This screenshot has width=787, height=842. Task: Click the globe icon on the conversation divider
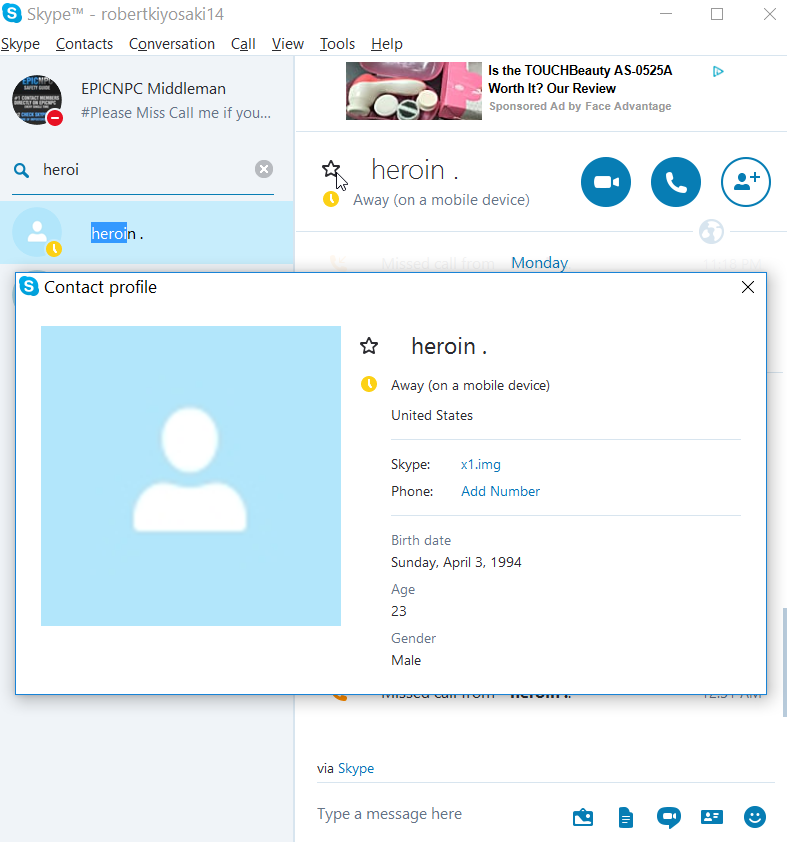(x=711, y=232)
